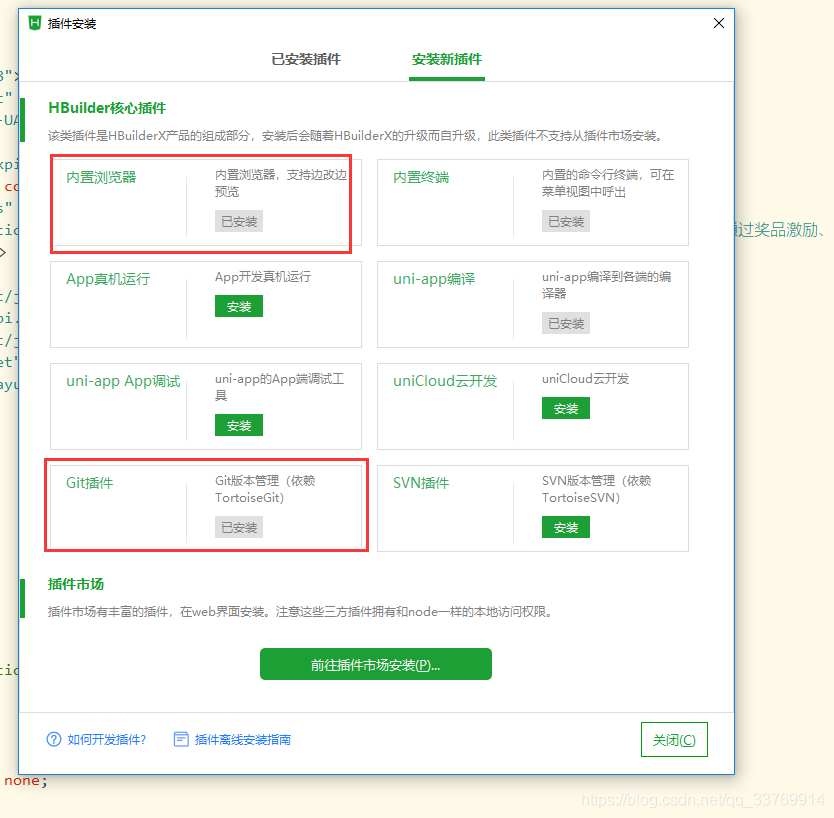Click description uni-app的App端调试工具
The image size is (834, 818).
[x=279, y=387]
